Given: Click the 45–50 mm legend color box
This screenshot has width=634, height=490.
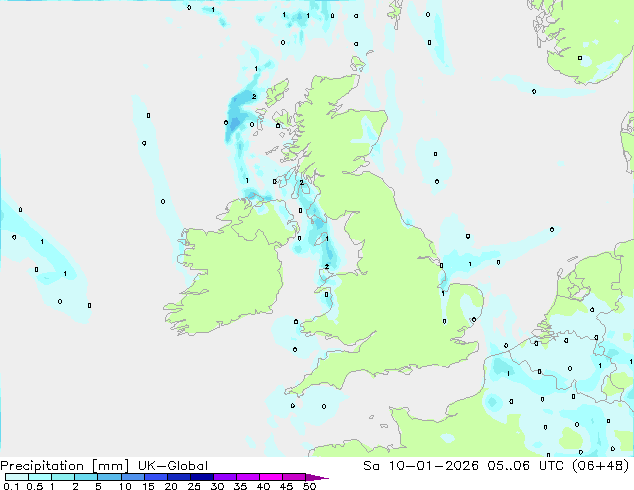Looking at the screenshot, I should [294, 477].
